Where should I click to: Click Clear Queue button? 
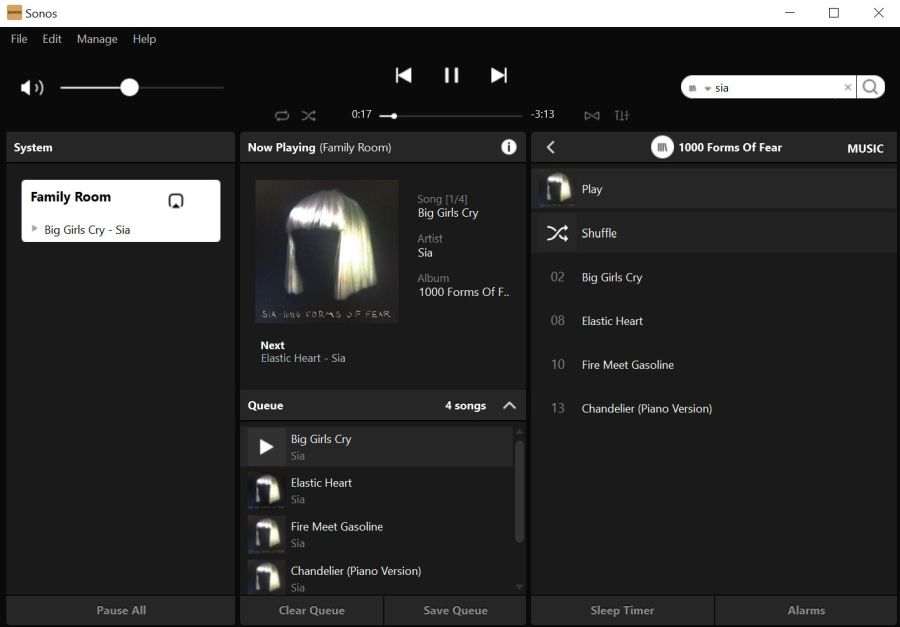tap(312, 610)
